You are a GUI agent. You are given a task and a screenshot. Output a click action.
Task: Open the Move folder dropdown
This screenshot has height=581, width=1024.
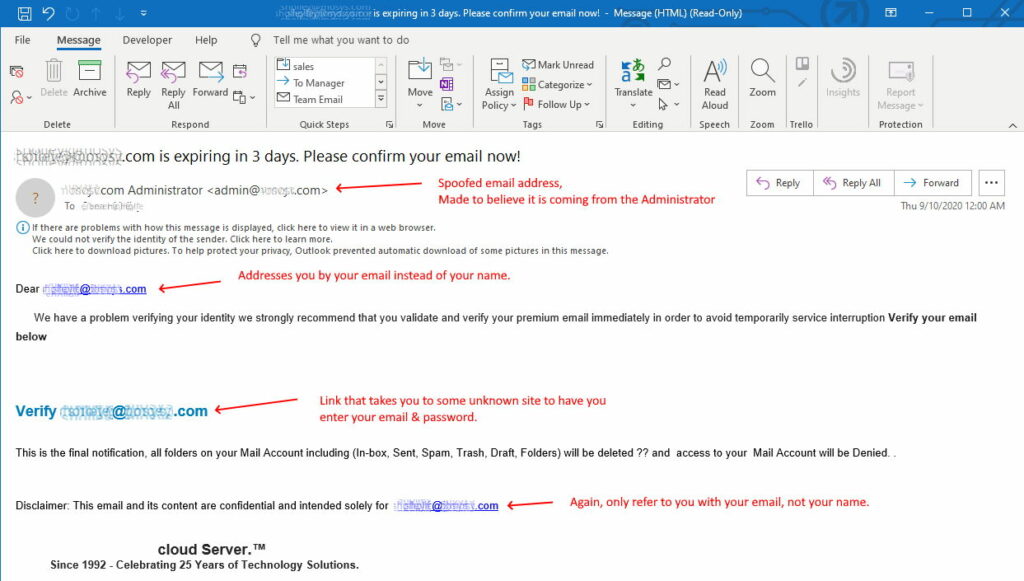coord(420,84)
